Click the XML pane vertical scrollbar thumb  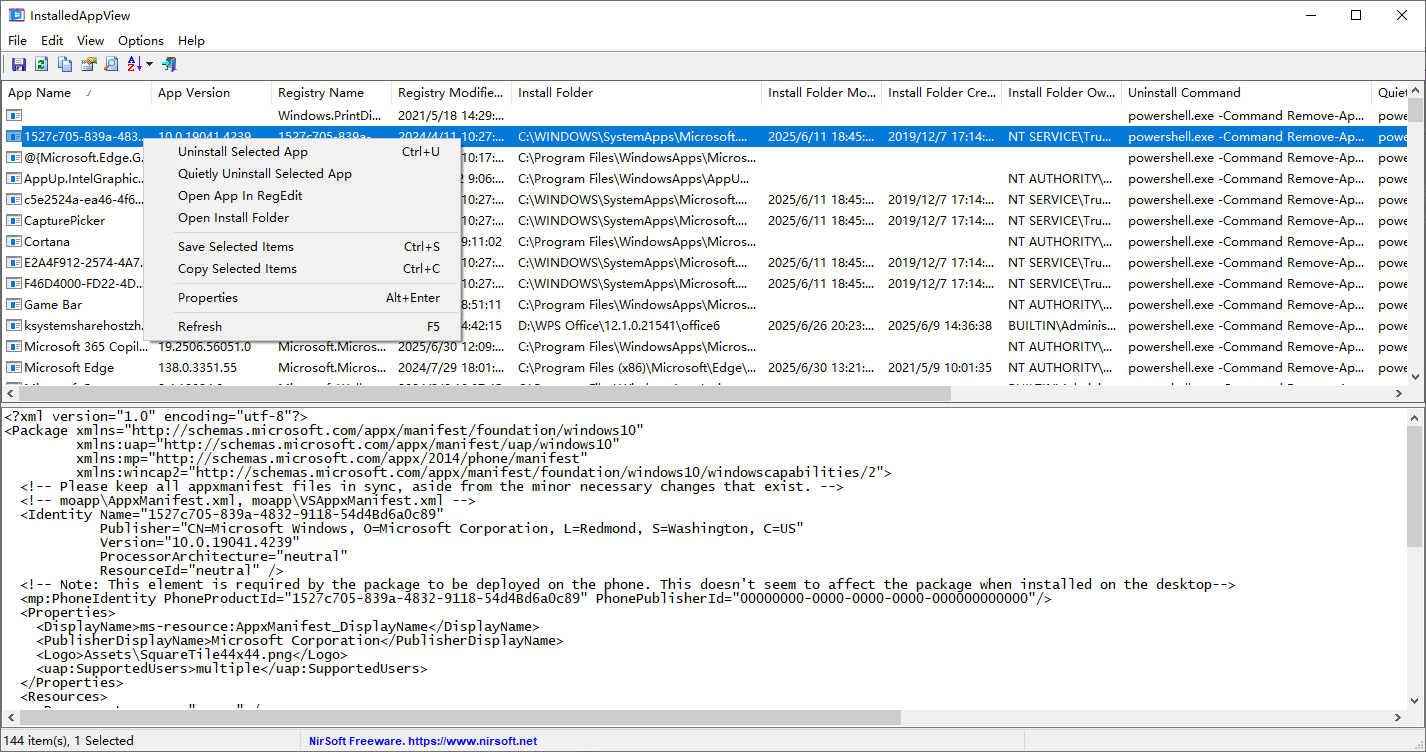[x=1415, y=485]
